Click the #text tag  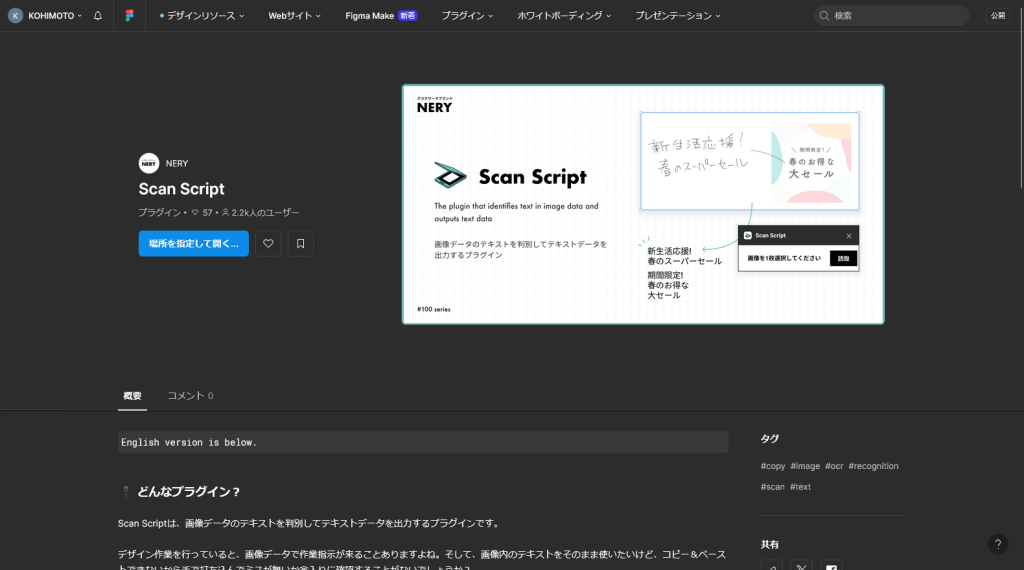(800, 487)
